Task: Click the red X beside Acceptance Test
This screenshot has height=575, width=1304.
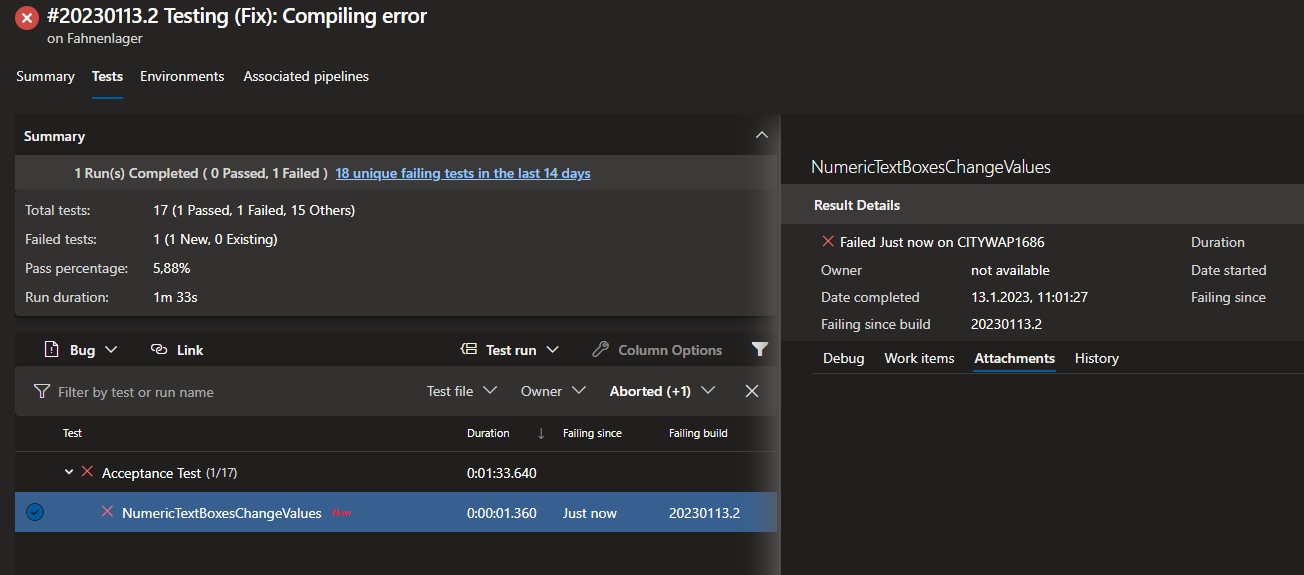Action: [x=87, y=472]
